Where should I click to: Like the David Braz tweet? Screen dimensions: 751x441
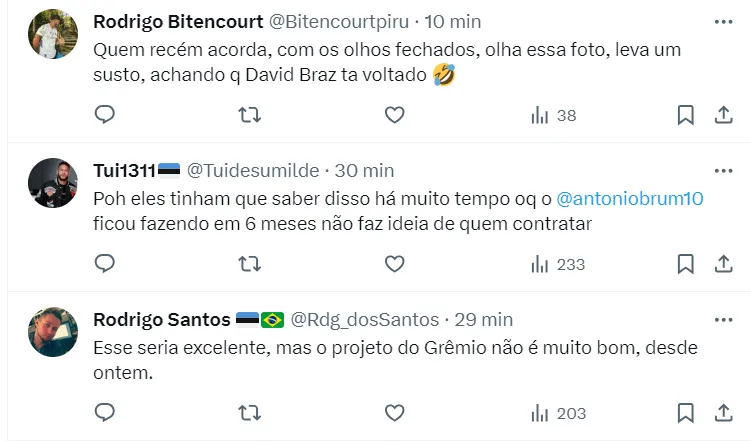(395, 115)
